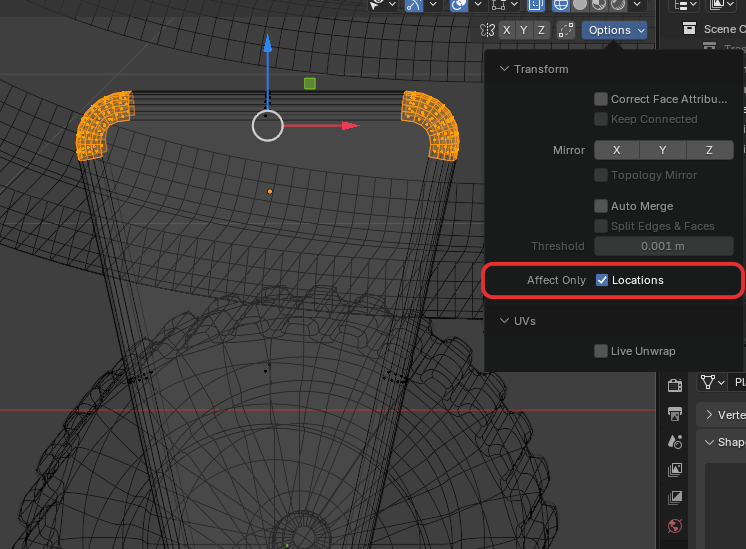
Task: Click the selectability and visibility cursor icon
Action: pyautogui.click(x=377, y=5)
